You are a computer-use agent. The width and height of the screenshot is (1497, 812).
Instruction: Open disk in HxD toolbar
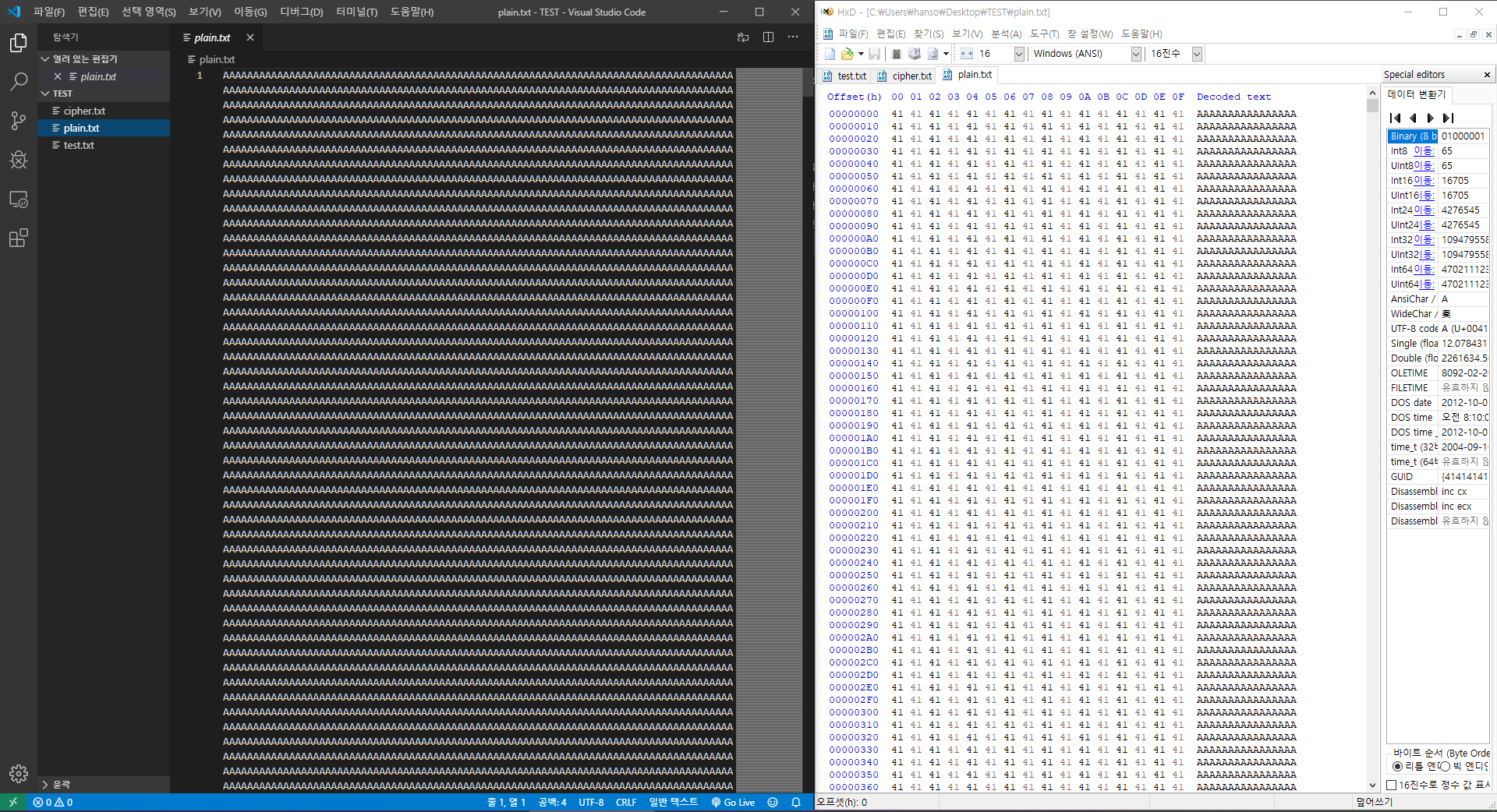[x=915, y=54]
